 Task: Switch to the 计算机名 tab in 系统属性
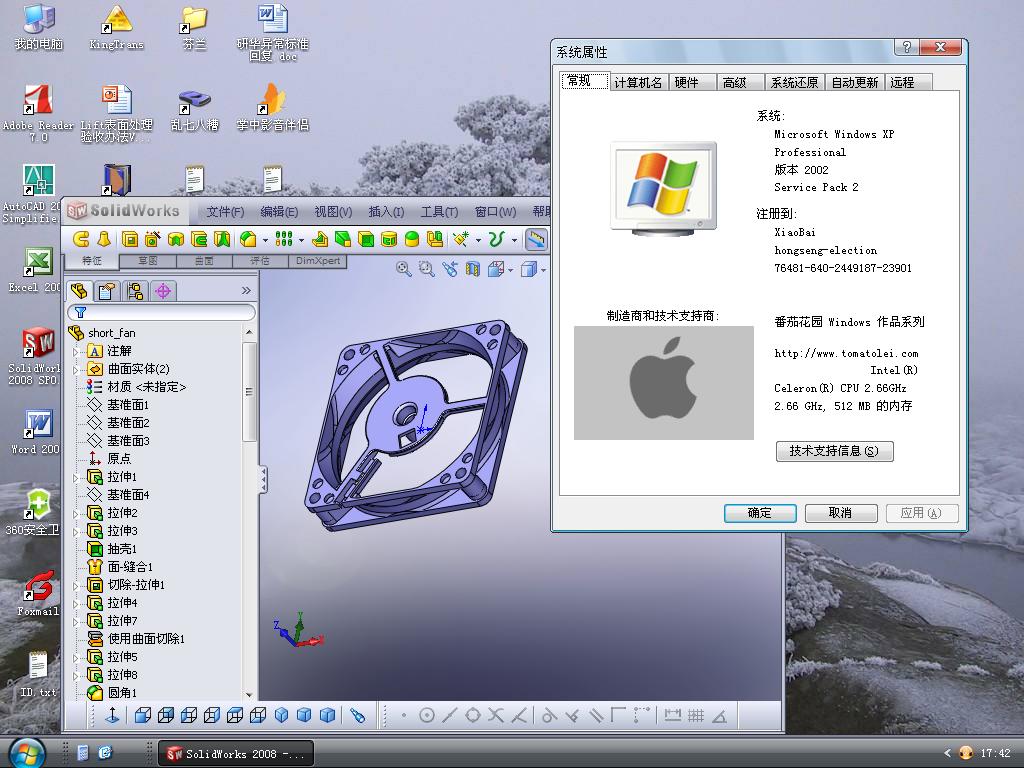[x=638, y=82]
